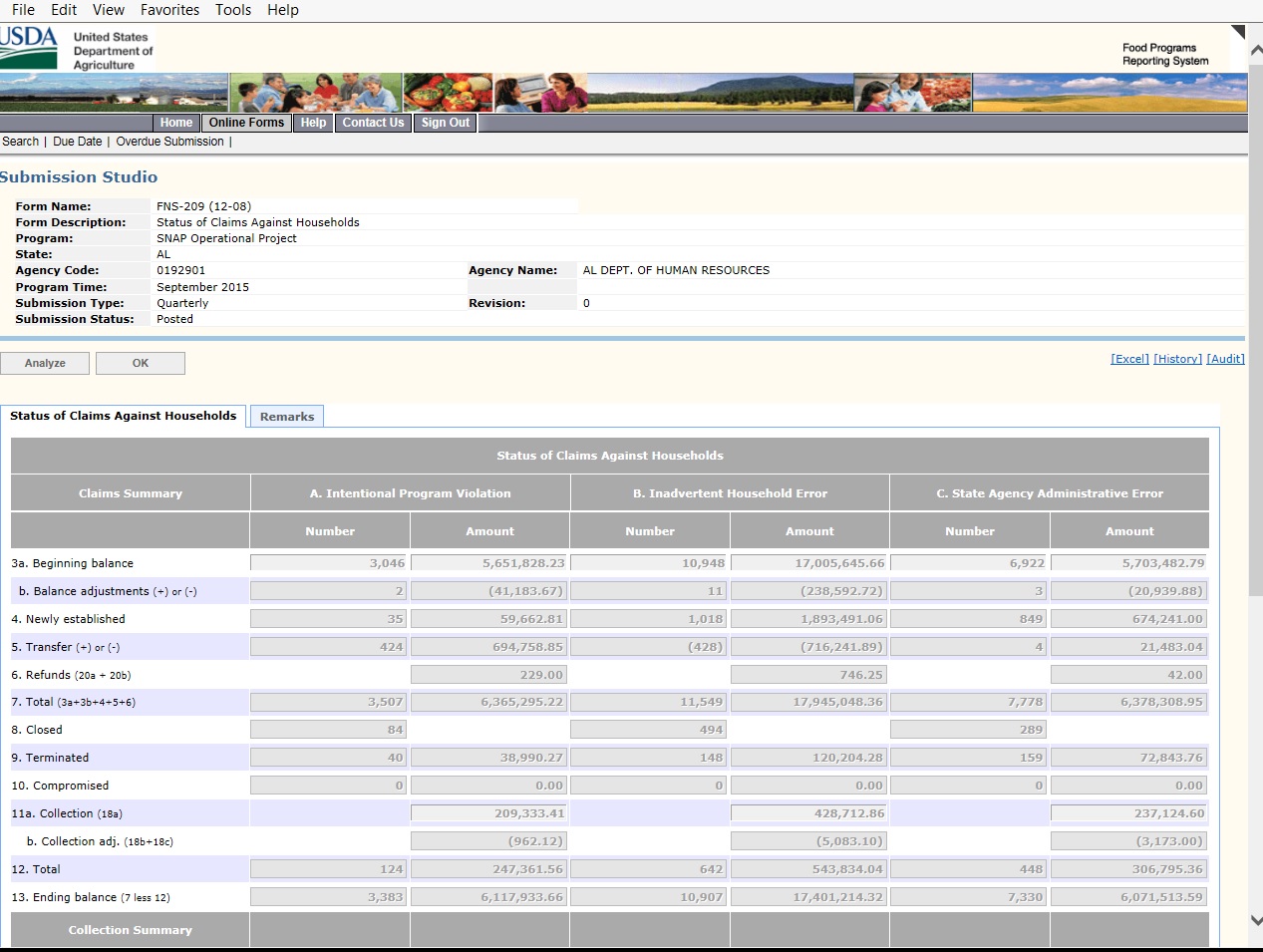This screenshot has height=952, width=1263.
Task: Click the Beginning balance IPV Number field
Action: pyautogui.click(x=329, y=563)
